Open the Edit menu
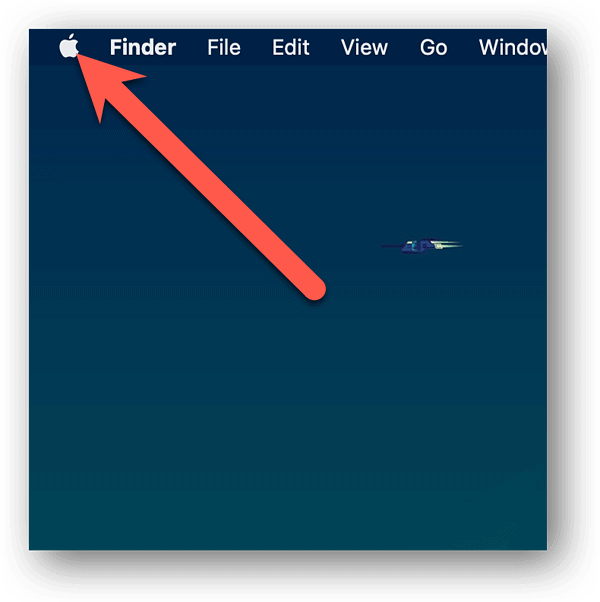Screen dimensions: 600x602 click(291, 47)
